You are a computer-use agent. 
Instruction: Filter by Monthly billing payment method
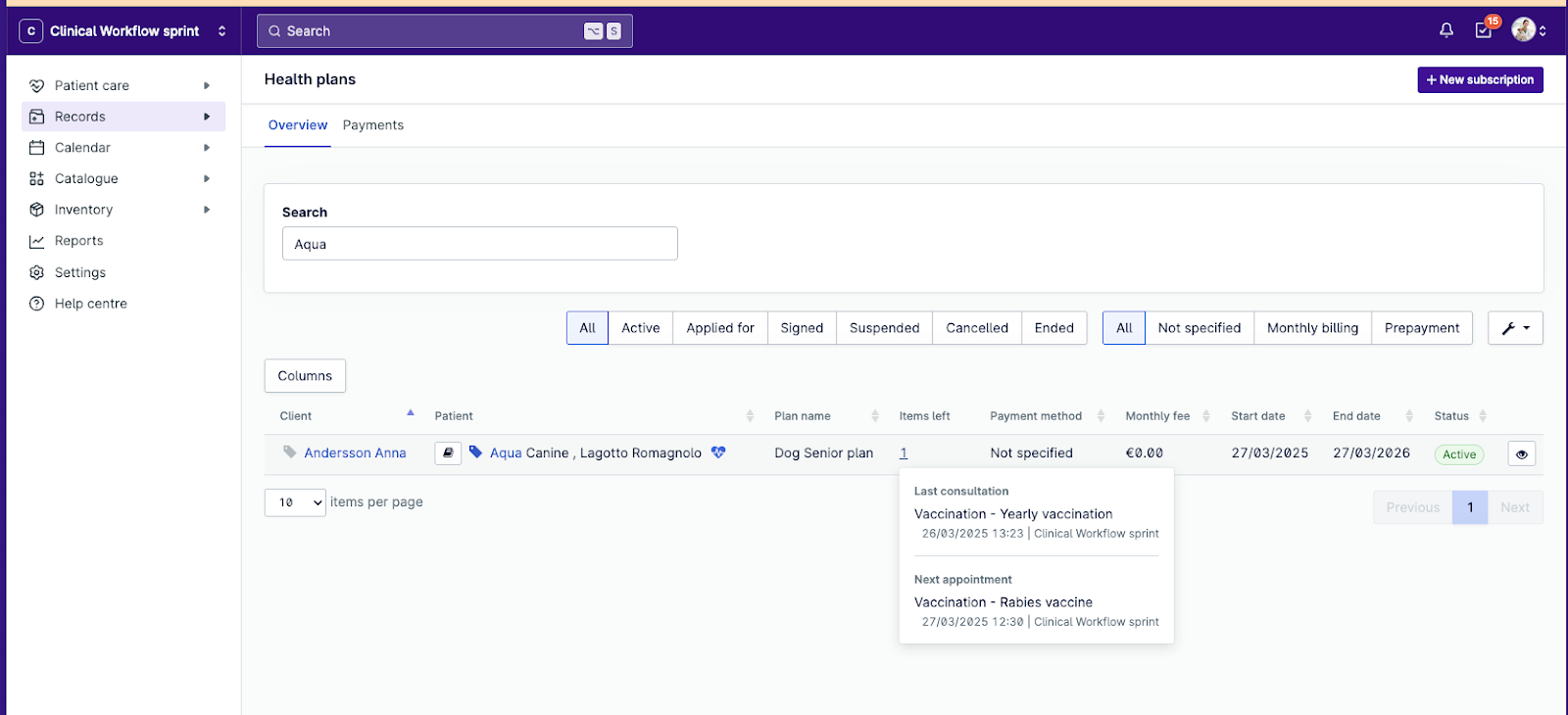click(1312, 328)
